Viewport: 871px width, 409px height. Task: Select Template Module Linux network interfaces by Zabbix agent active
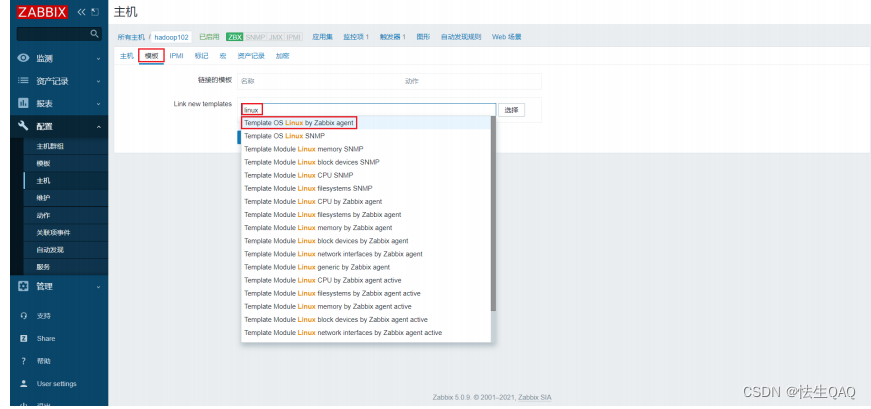tap(366, 332)
